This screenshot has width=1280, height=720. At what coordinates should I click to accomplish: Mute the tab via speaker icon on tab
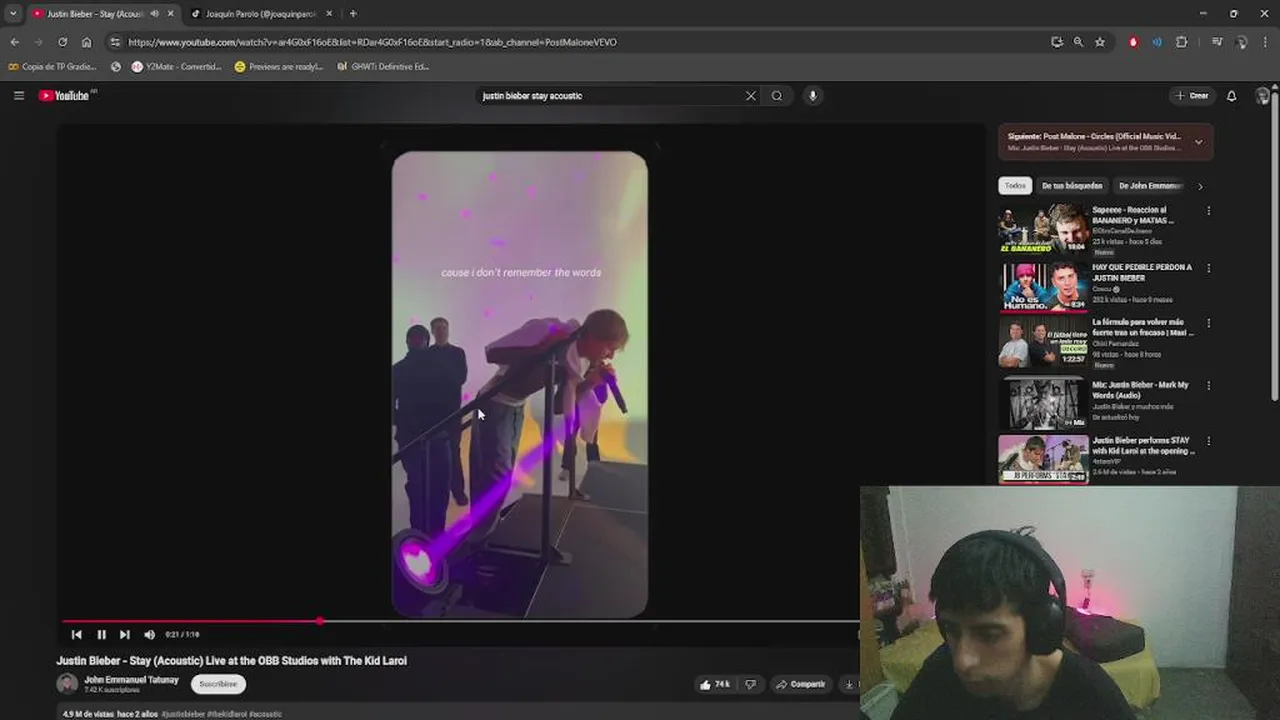(154, 14)
